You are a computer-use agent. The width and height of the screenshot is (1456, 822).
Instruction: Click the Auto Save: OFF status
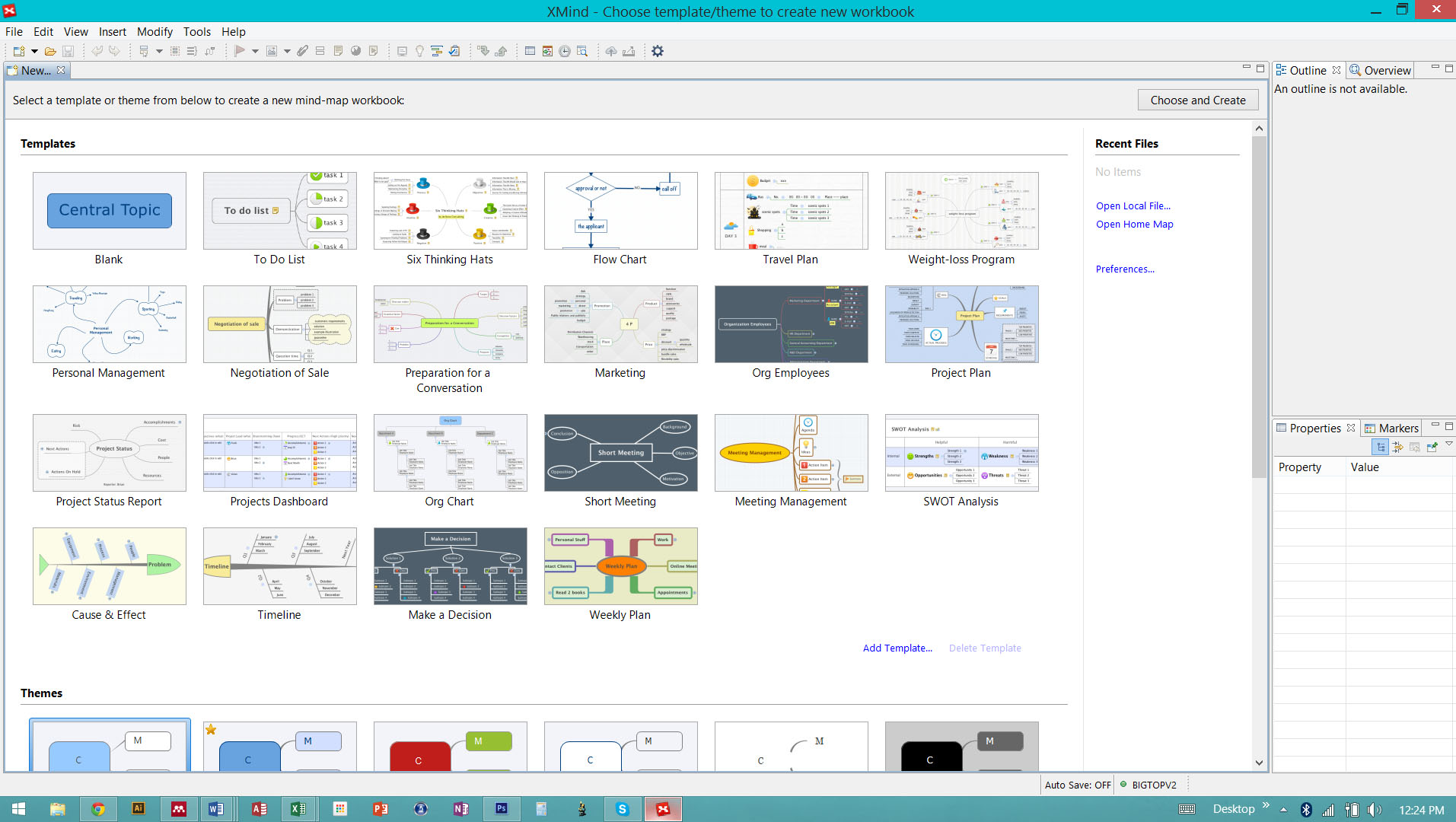pyautogui.click(x=1078, y=785)
